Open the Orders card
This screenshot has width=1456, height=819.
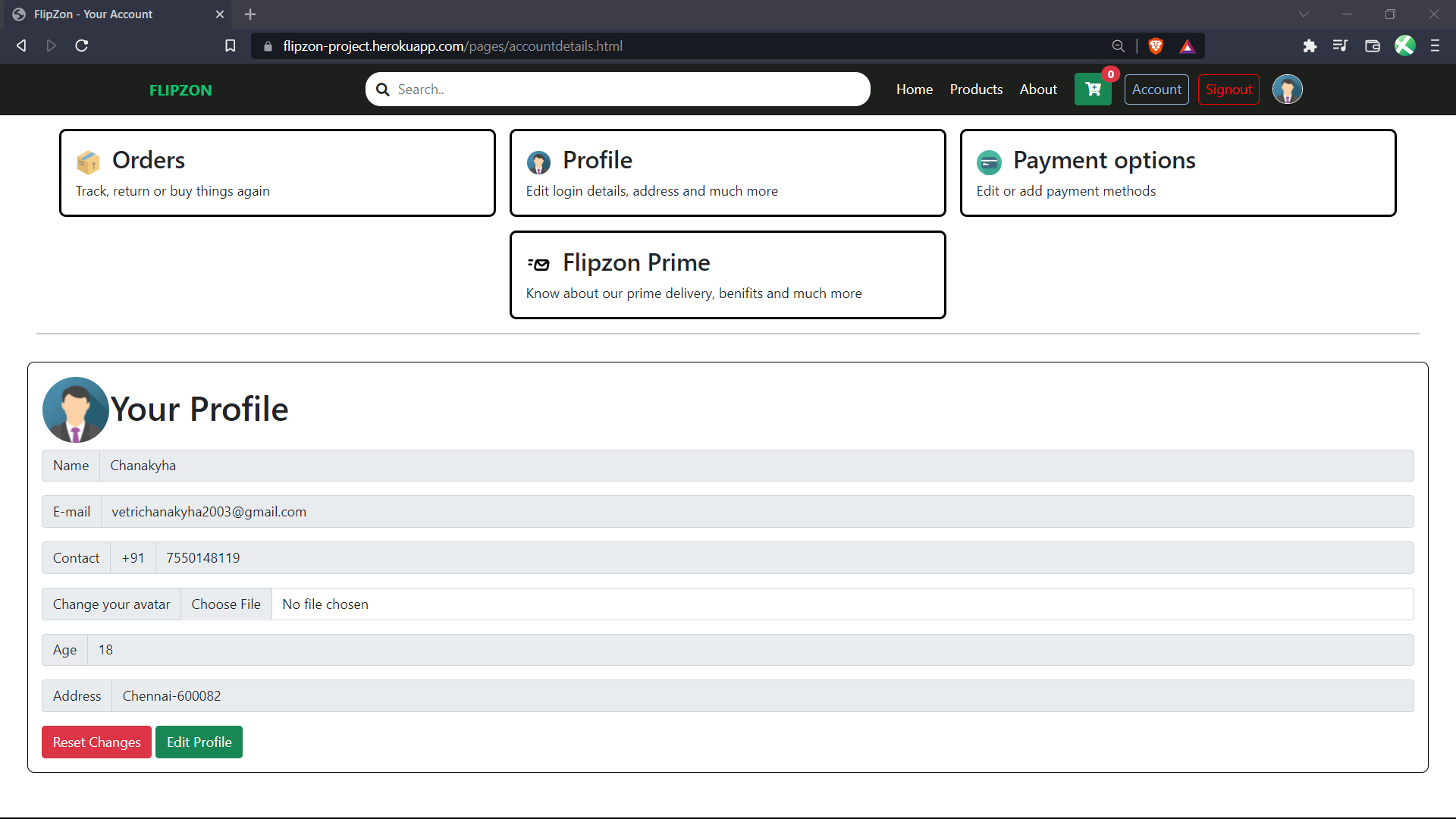(x=277, y=173)
